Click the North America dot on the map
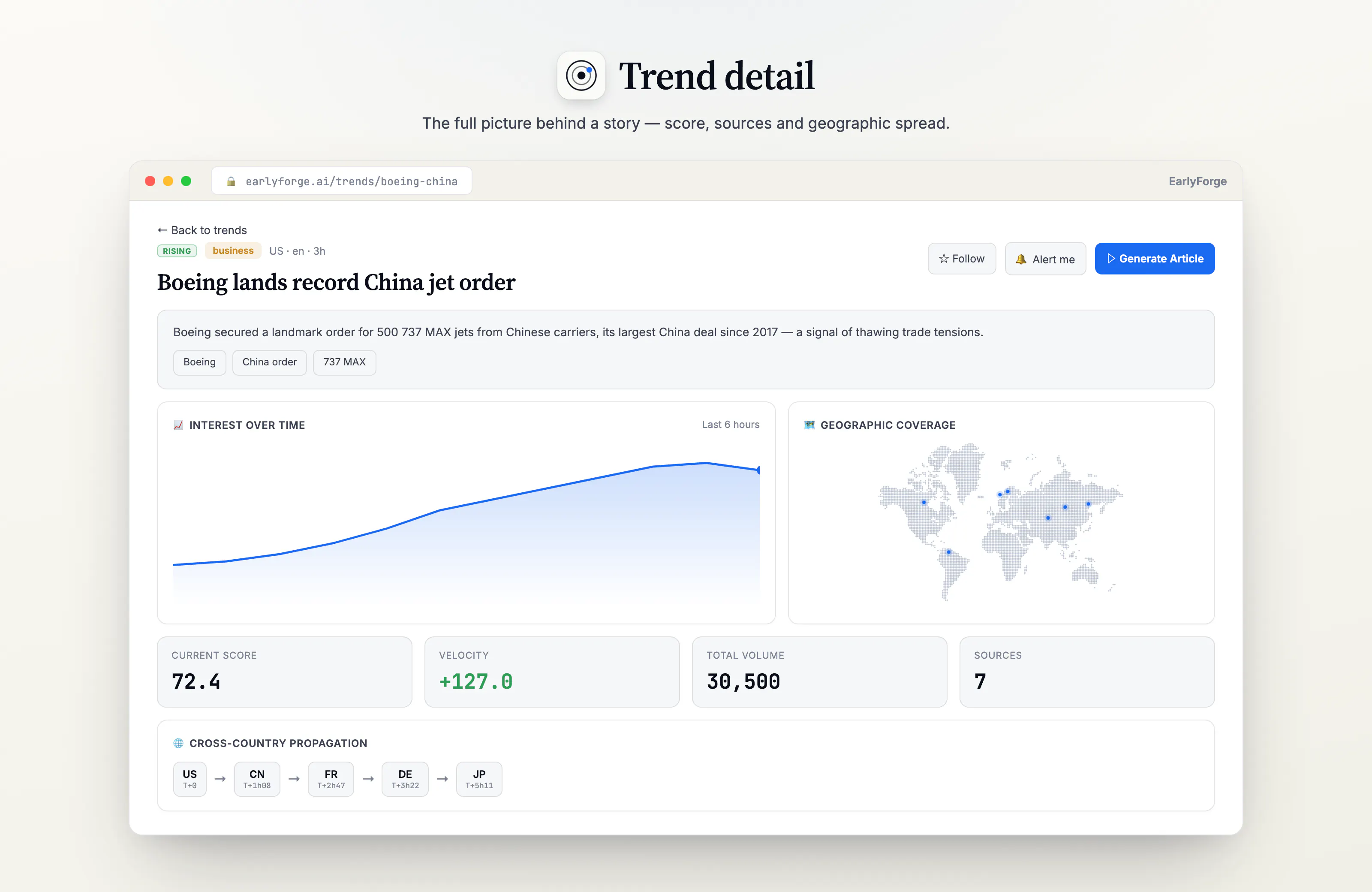1372x892 pixels. [924, 502]
